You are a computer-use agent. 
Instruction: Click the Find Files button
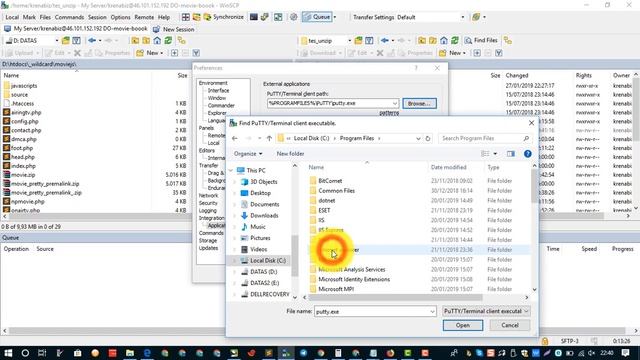482,40
